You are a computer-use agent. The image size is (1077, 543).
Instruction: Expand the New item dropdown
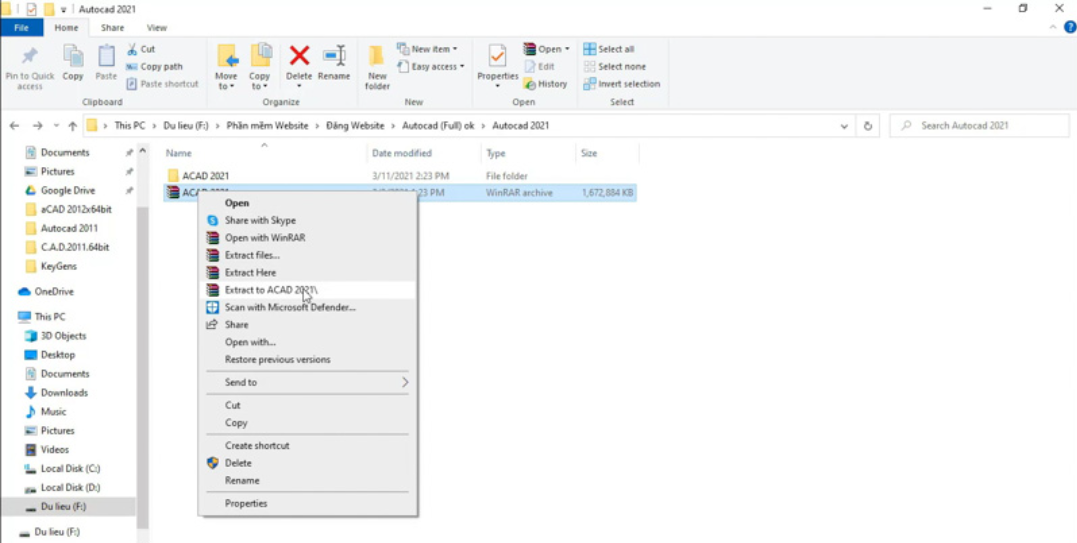coord(428,49)
